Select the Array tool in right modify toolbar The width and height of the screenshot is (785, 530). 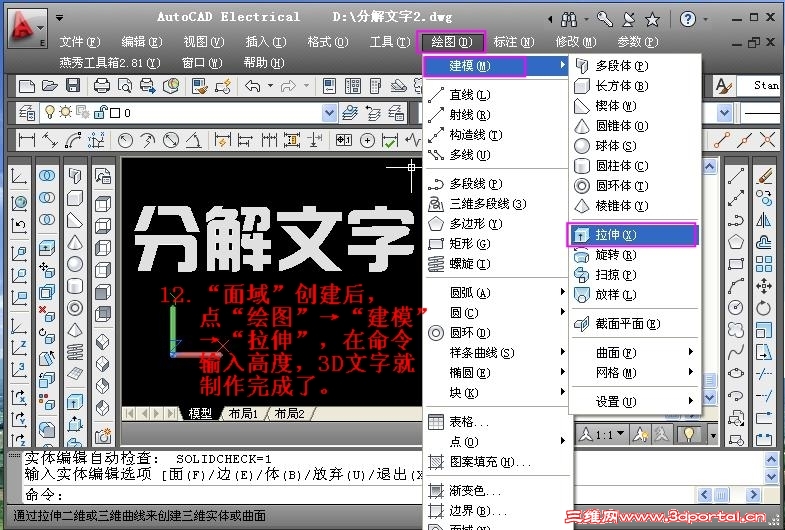pyautogui.click(x=763, y=264)
